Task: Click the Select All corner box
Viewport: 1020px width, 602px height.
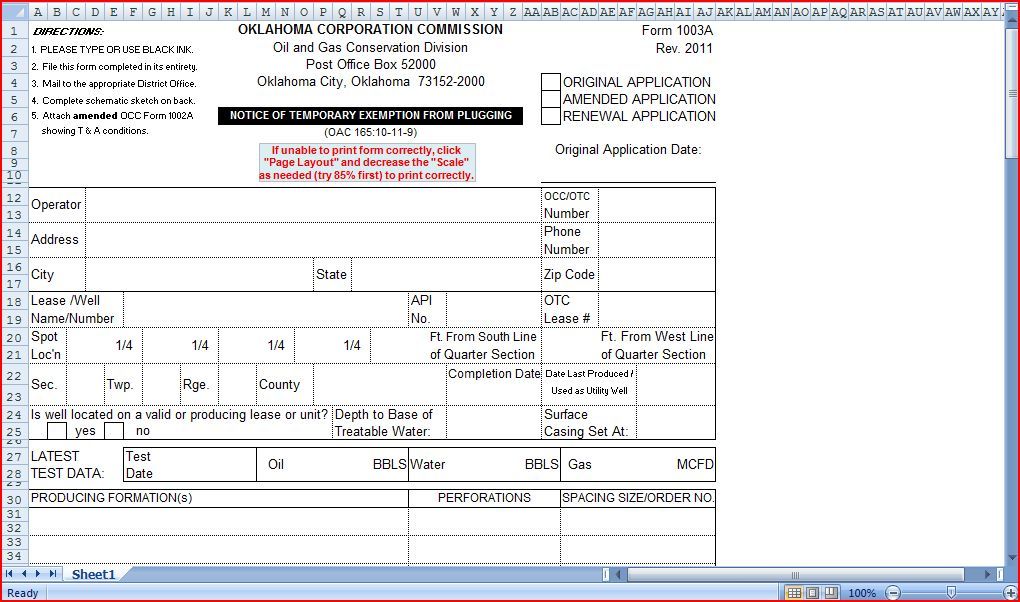Action: pos(14,12)
